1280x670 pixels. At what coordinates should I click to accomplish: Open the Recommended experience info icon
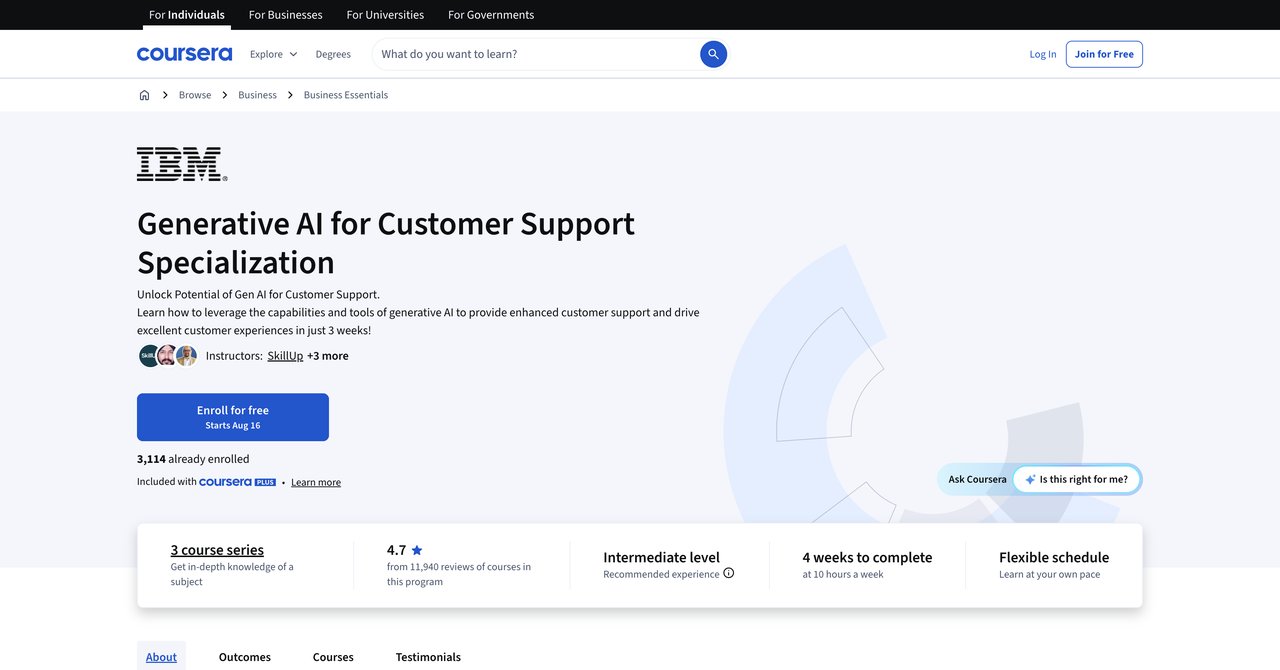coord(729,573)
